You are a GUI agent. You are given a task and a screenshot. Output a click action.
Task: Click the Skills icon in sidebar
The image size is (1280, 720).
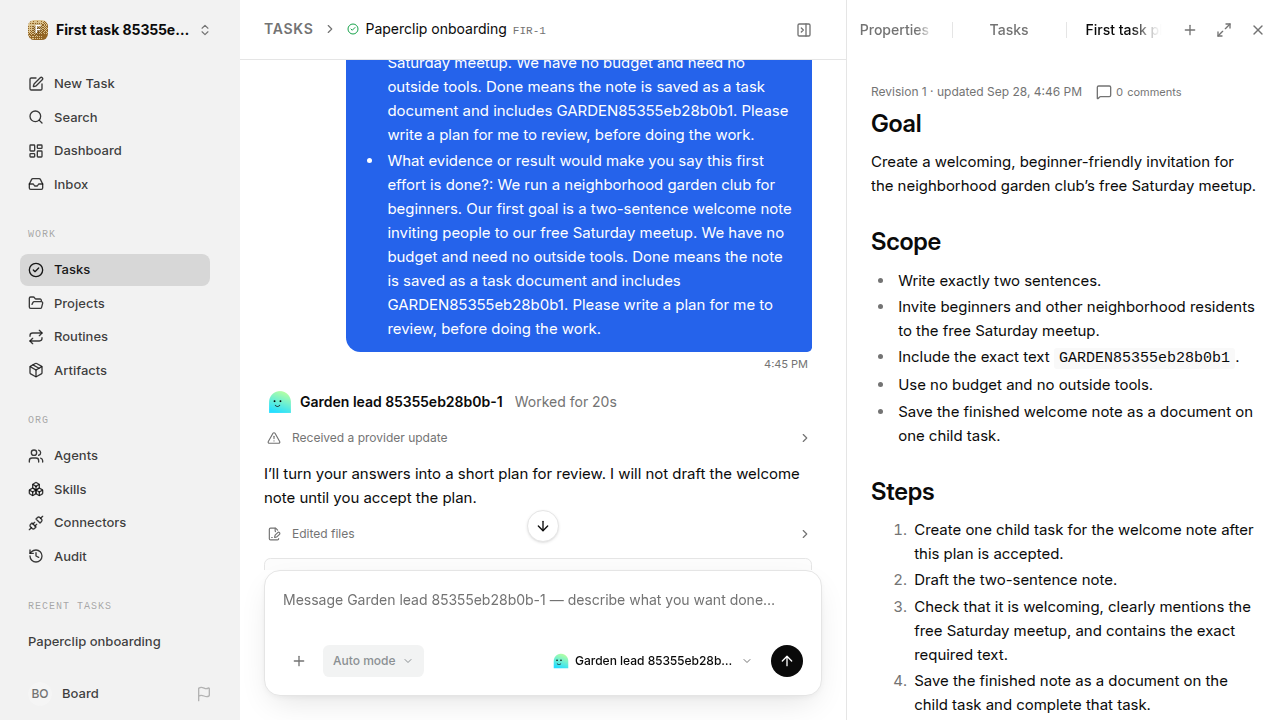pos(36,490)
